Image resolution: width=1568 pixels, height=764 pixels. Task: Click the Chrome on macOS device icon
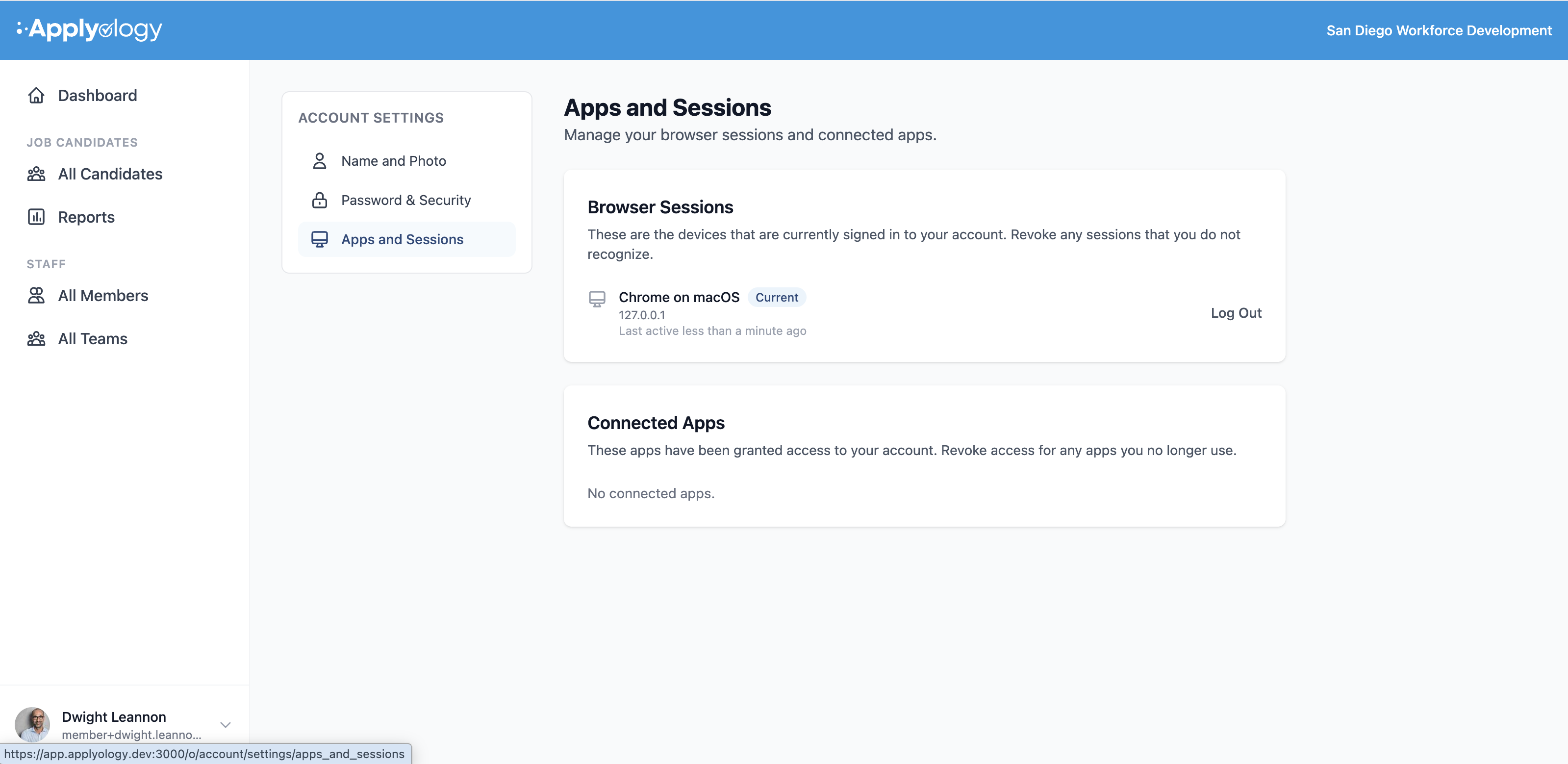coord(597,299)
